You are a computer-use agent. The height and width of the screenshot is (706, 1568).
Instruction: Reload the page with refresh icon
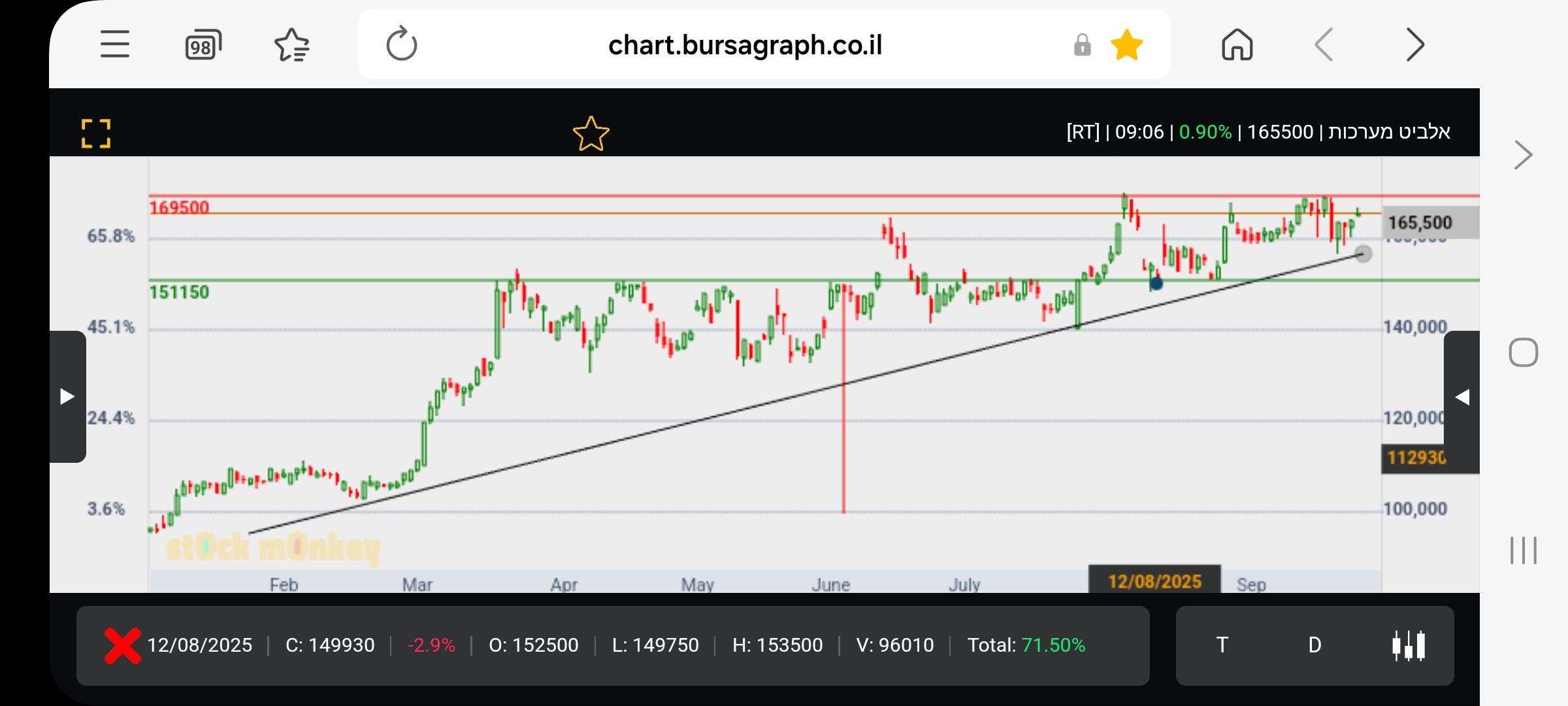coord(401,44)
